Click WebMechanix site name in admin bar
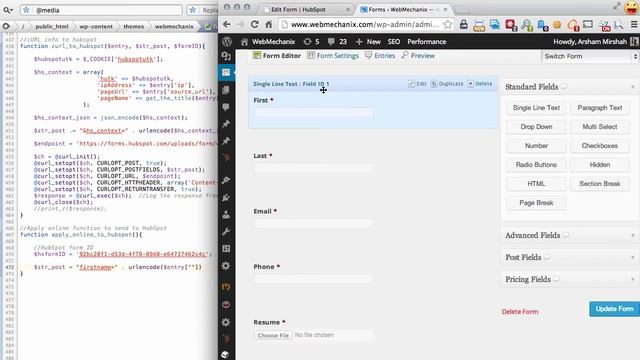640x360 pixels. [268, 42]
